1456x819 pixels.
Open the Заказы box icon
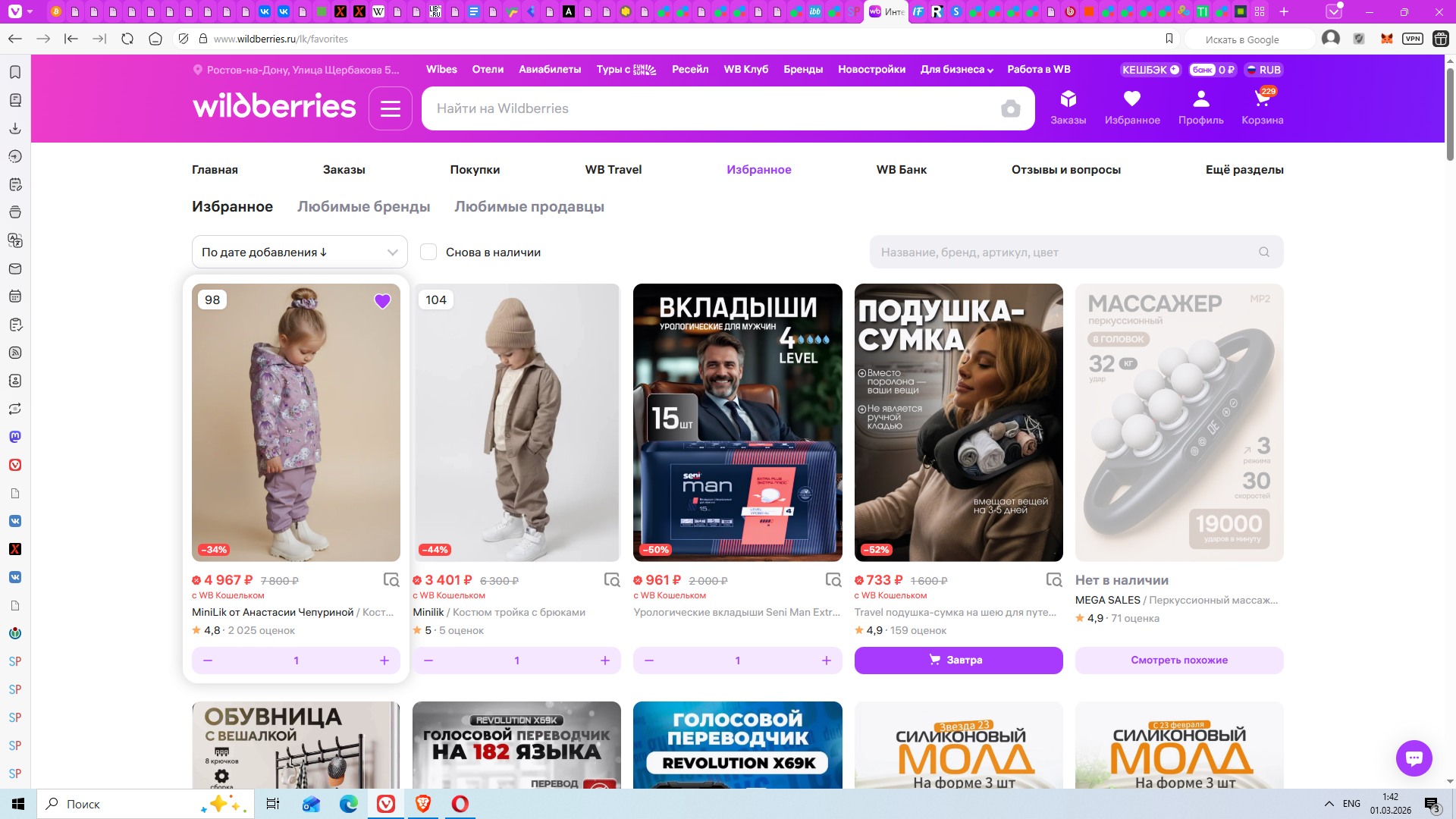pos(1068,99)
